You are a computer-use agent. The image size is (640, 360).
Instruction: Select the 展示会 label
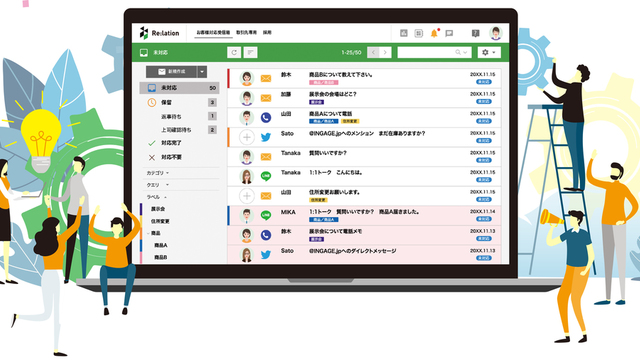click(158, 209)
